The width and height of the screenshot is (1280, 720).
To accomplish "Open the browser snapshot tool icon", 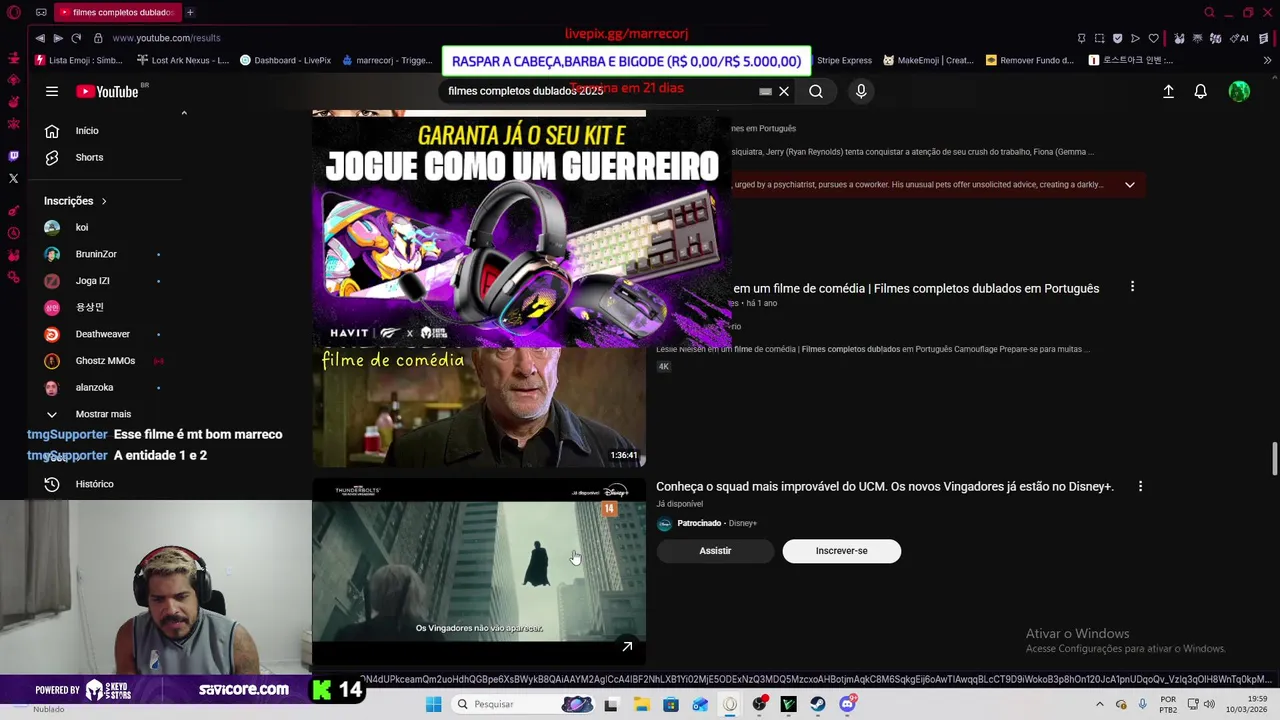I will pyautogui.click(x=1099, y=38).
